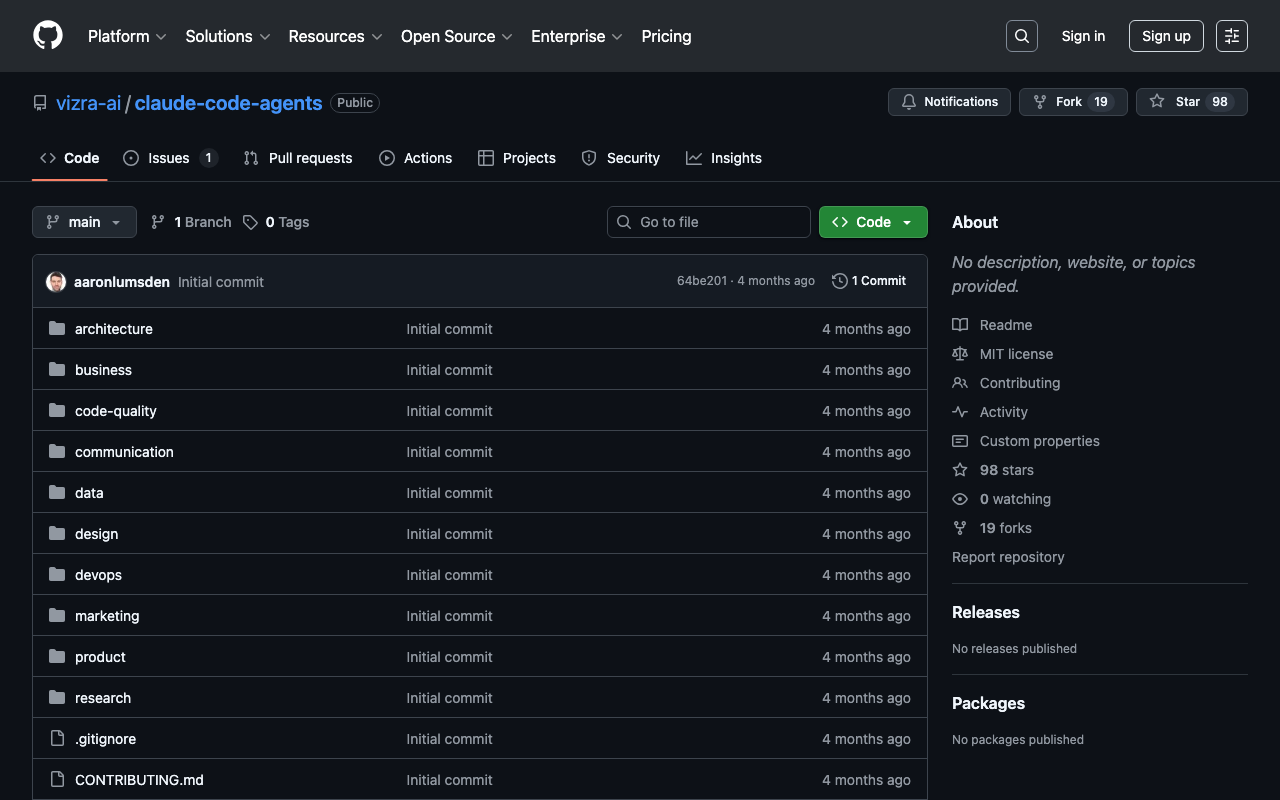Screen dimensions: 1280x800
Task: Open the Insights tab
Action: [x=724, y=158]
